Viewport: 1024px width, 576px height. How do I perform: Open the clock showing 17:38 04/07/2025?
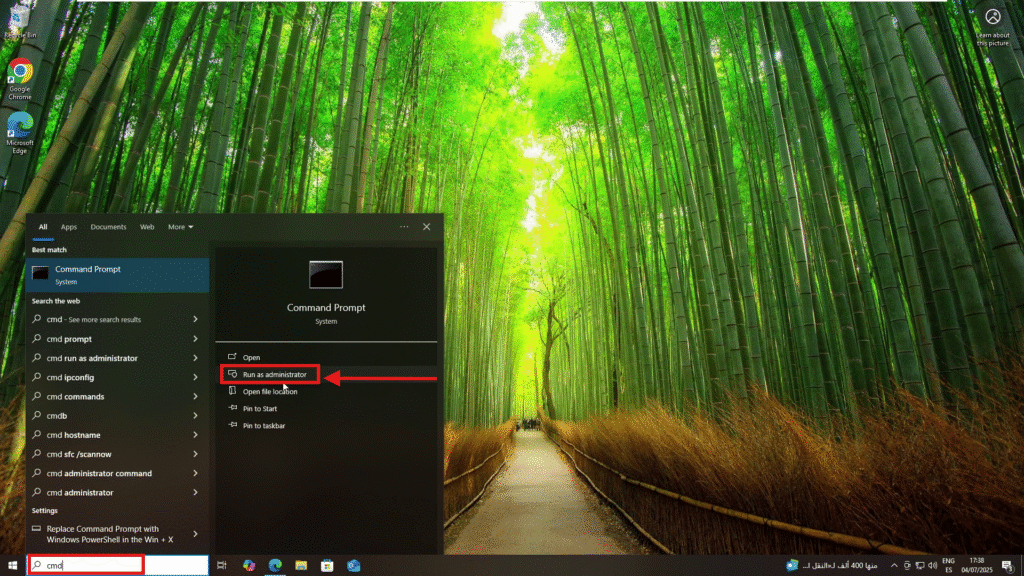pyautogui.click(x=977, y=566)
